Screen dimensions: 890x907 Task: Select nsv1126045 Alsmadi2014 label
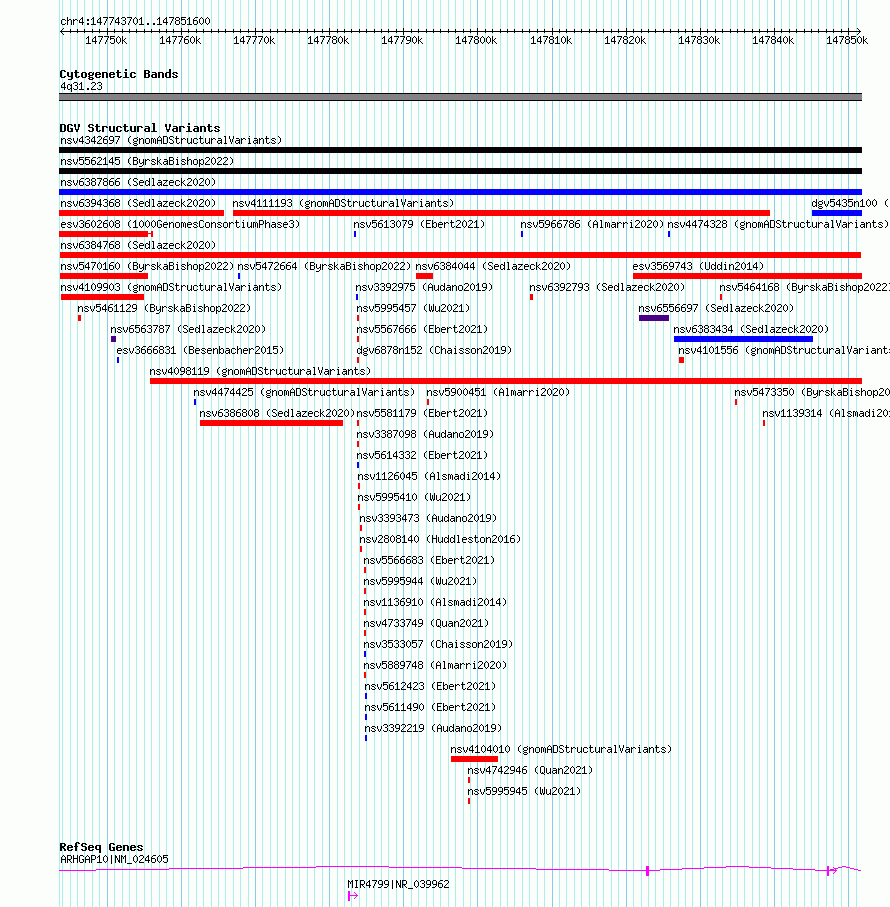point(429,477)
